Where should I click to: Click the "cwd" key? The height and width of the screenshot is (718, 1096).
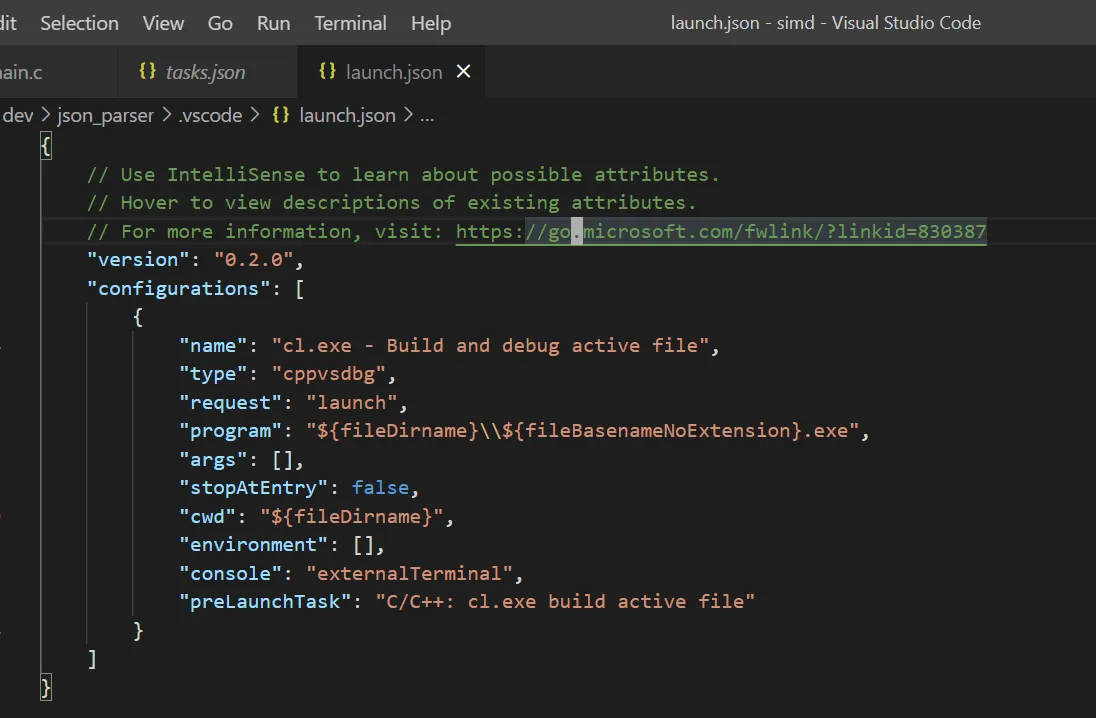tap(208, 517)
